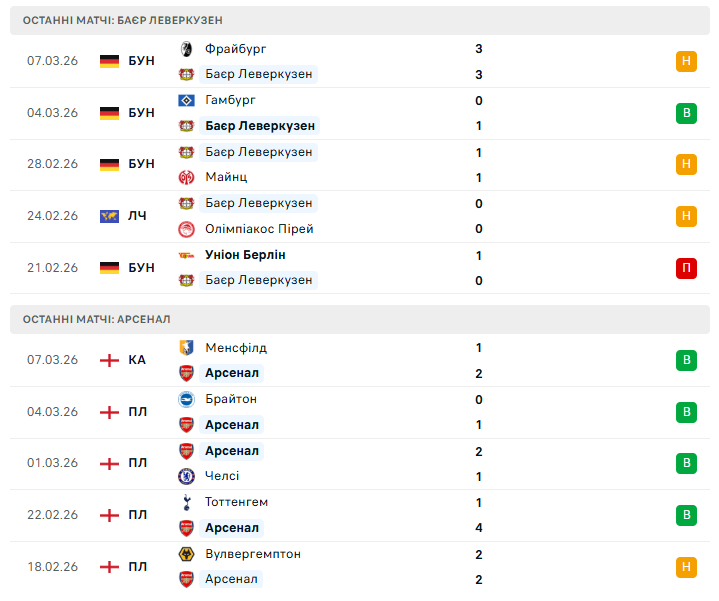719x601 pixels.
Task: Open the Олімпіакос Пірей team link
Action: pos(259,229)
